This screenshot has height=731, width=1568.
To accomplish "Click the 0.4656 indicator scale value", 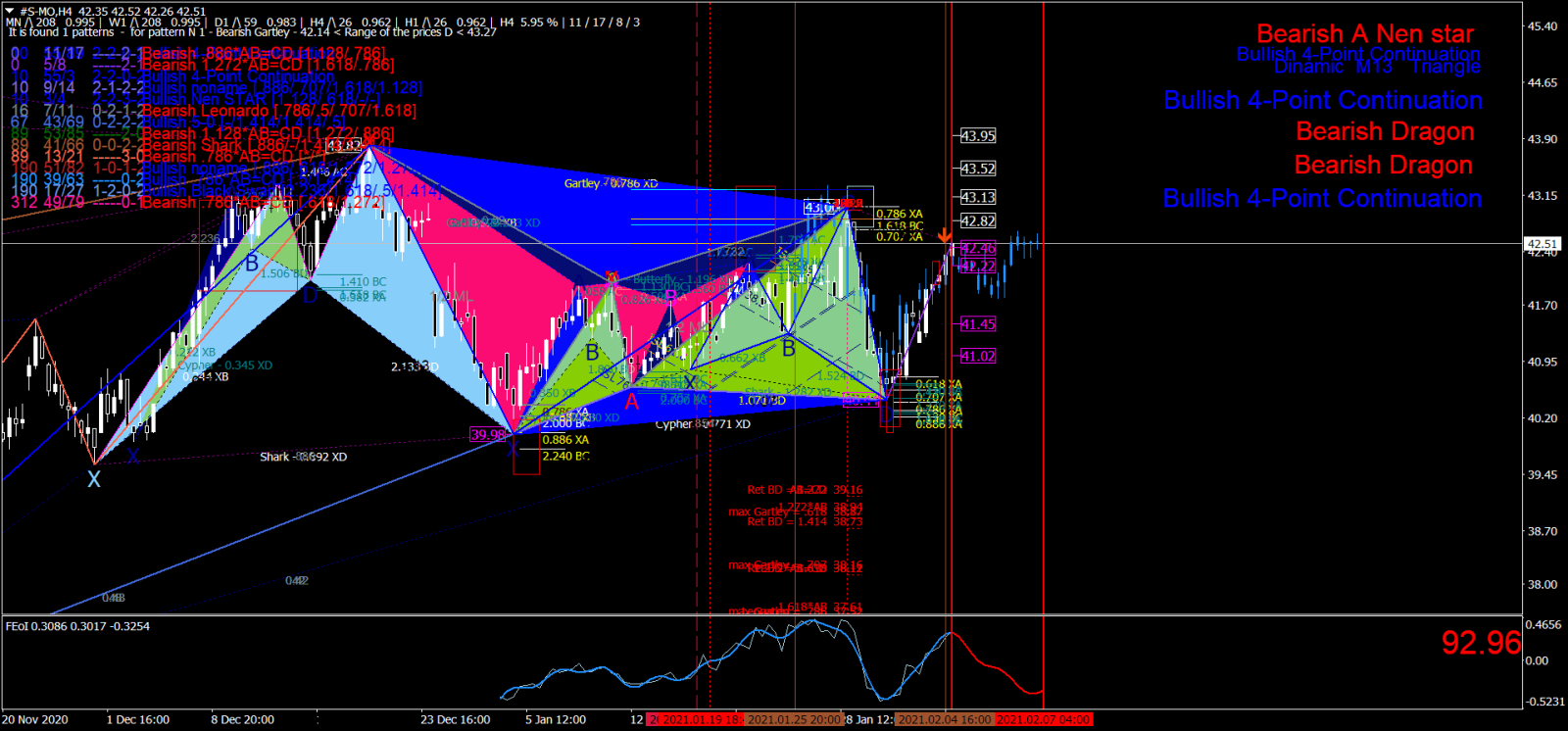I will tap(1543, 624).
